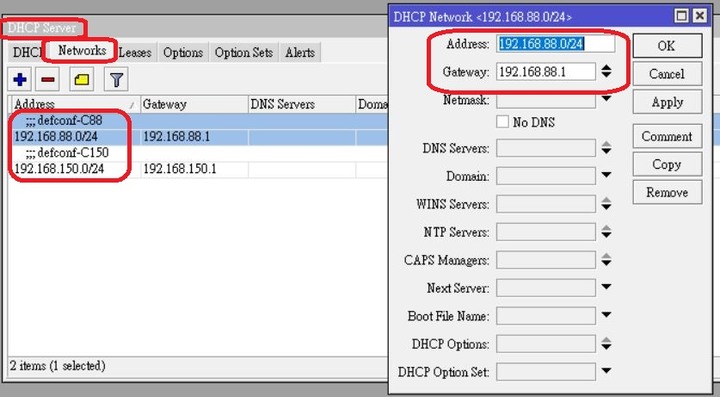Expand the Boot File Name field arrow
This screenshot has height=397, width=720.
coord(606,315)
